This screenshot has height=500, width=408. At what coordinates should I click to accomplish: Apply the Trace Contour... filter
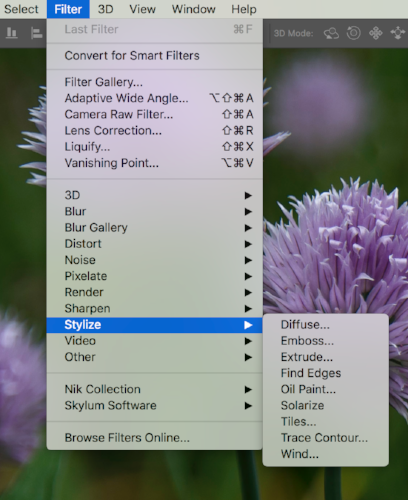[326, 438]
